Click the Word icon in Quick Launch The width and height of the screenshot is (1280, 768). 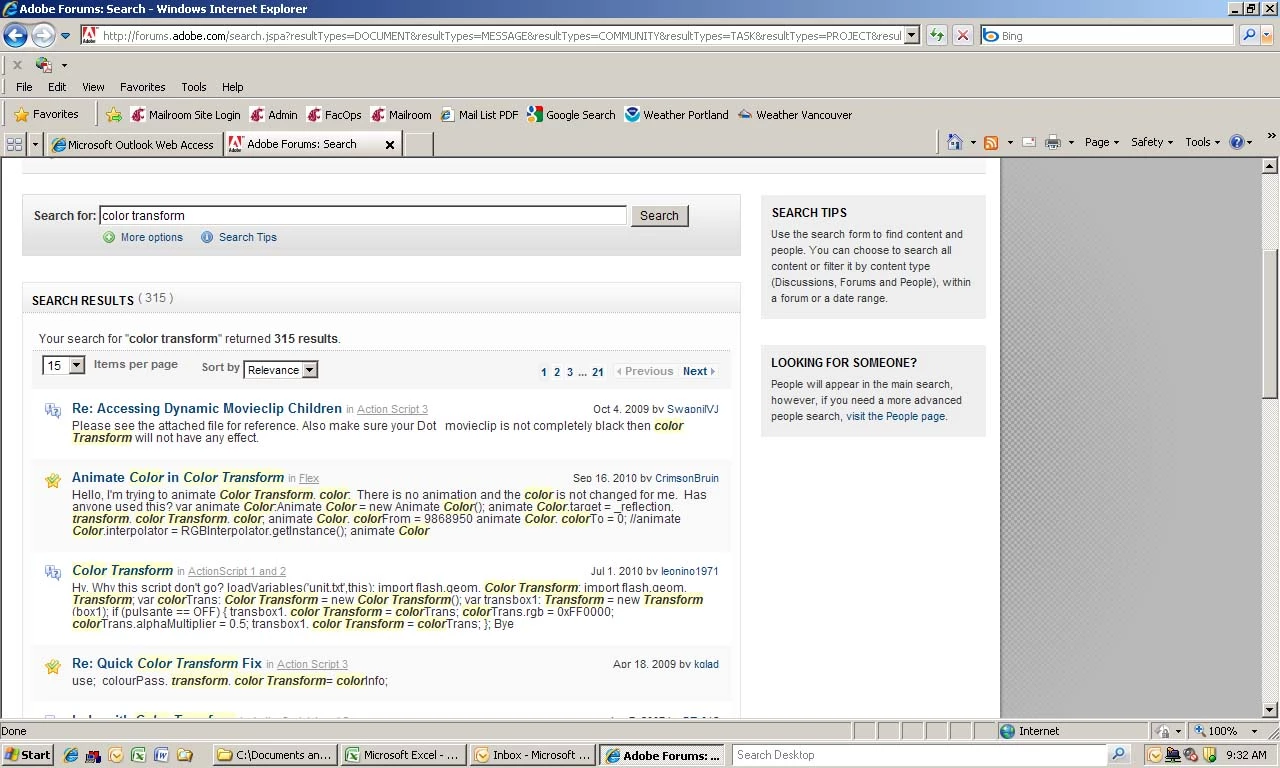click(x=161, y=755)
